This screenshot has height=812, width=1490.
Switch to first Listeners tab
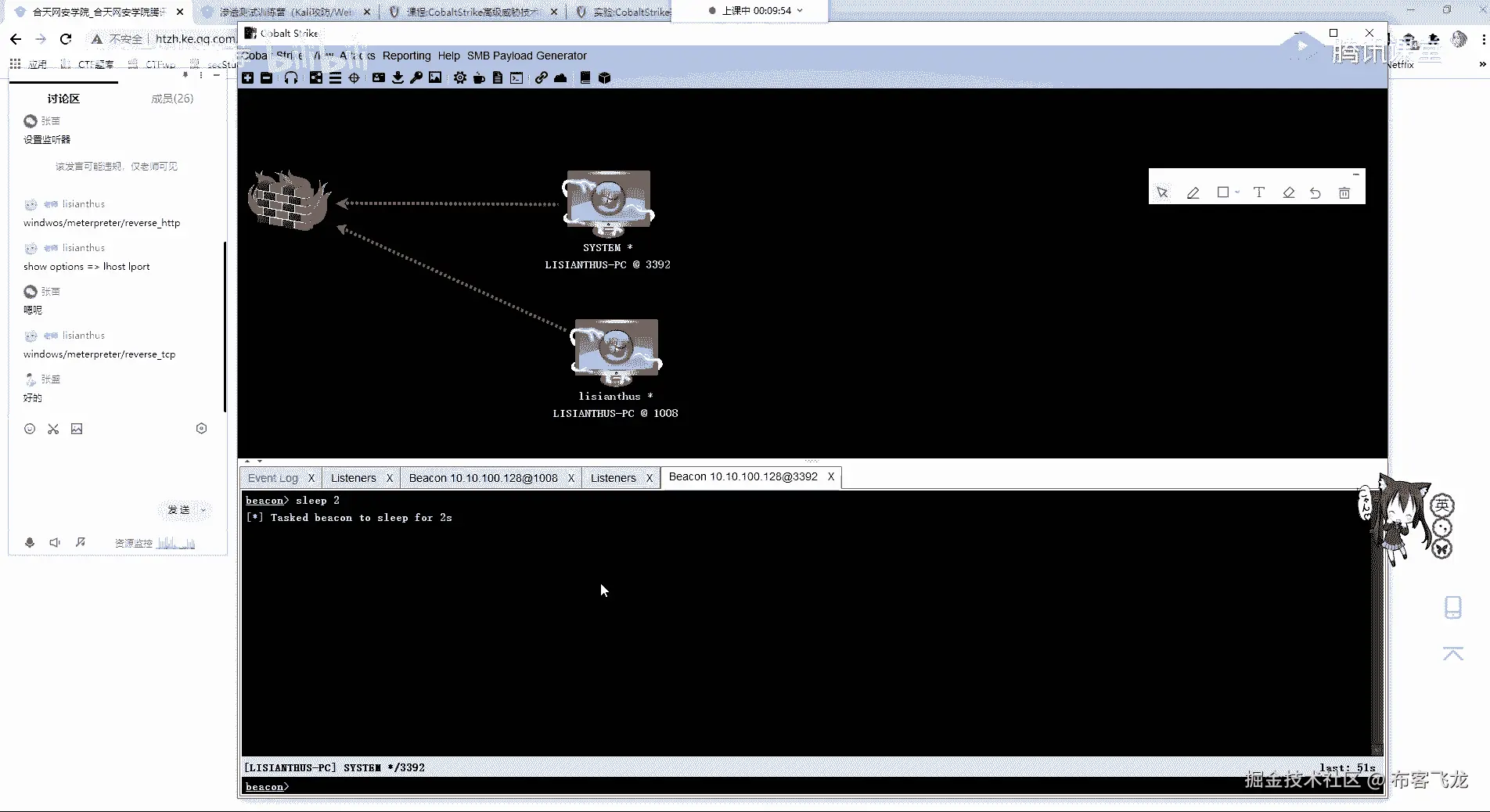(353, 478)
